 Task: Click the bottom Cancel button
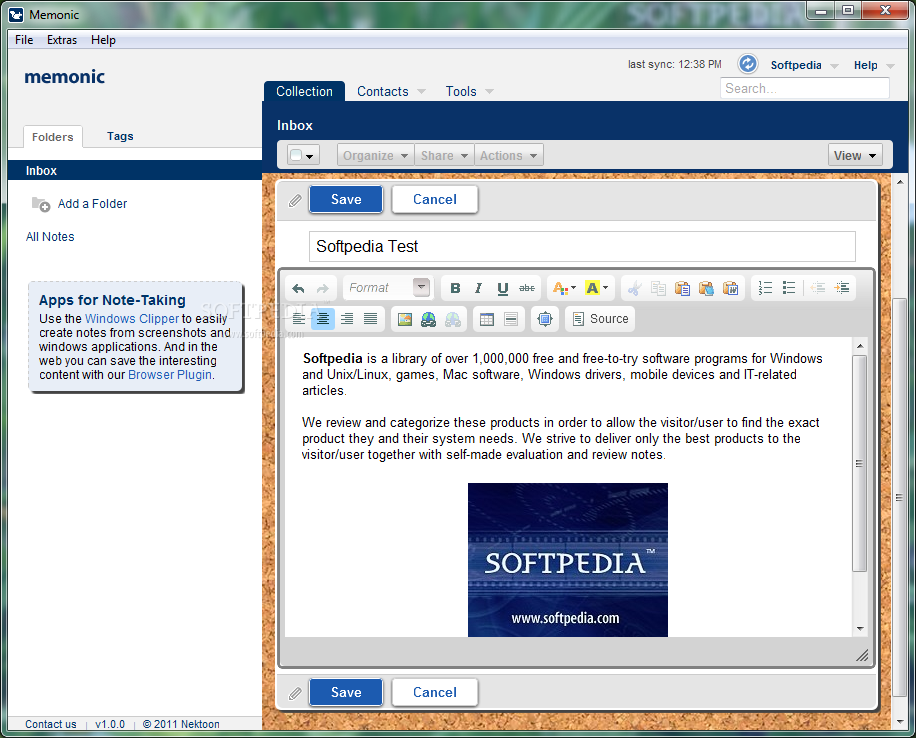[x=435, y=692]
